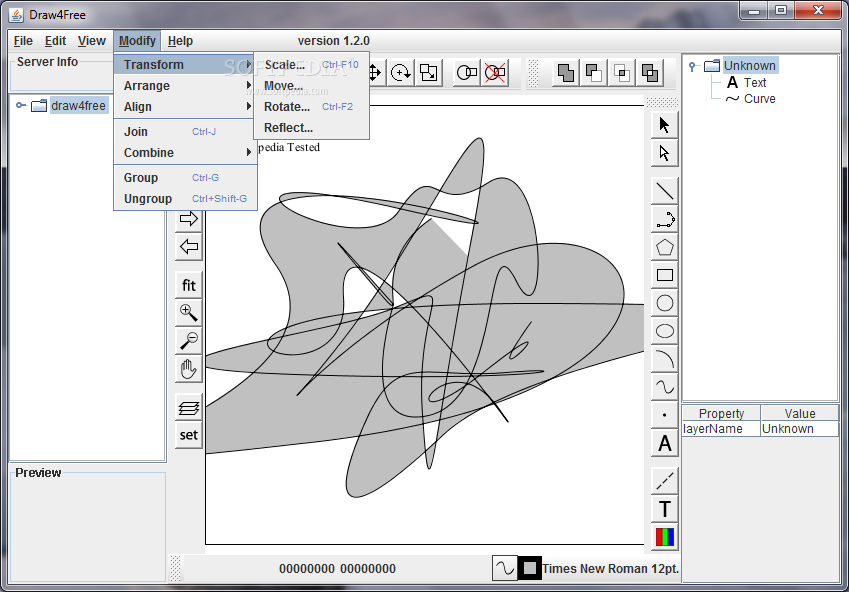Viewport: 849px width, 592px height.
Task: Choose Rotate... in Transform submenu
Action: coord(311,107)
